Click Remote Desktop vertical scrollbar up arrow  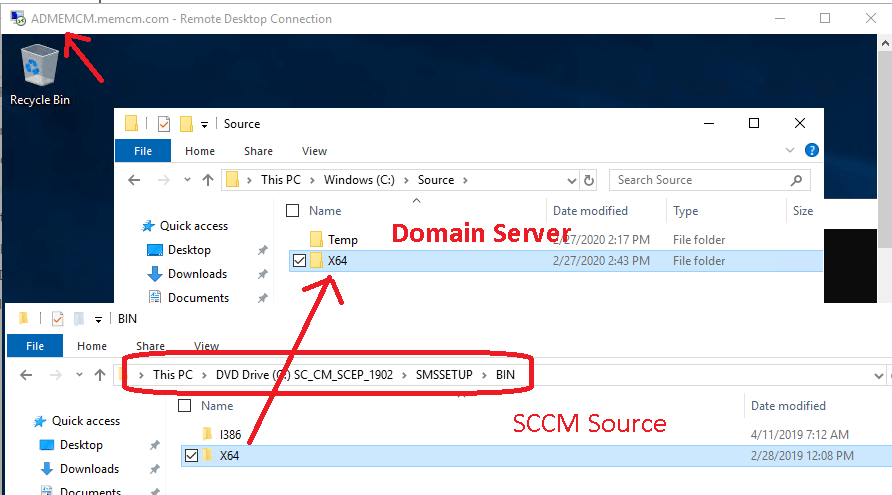[885, 43]
